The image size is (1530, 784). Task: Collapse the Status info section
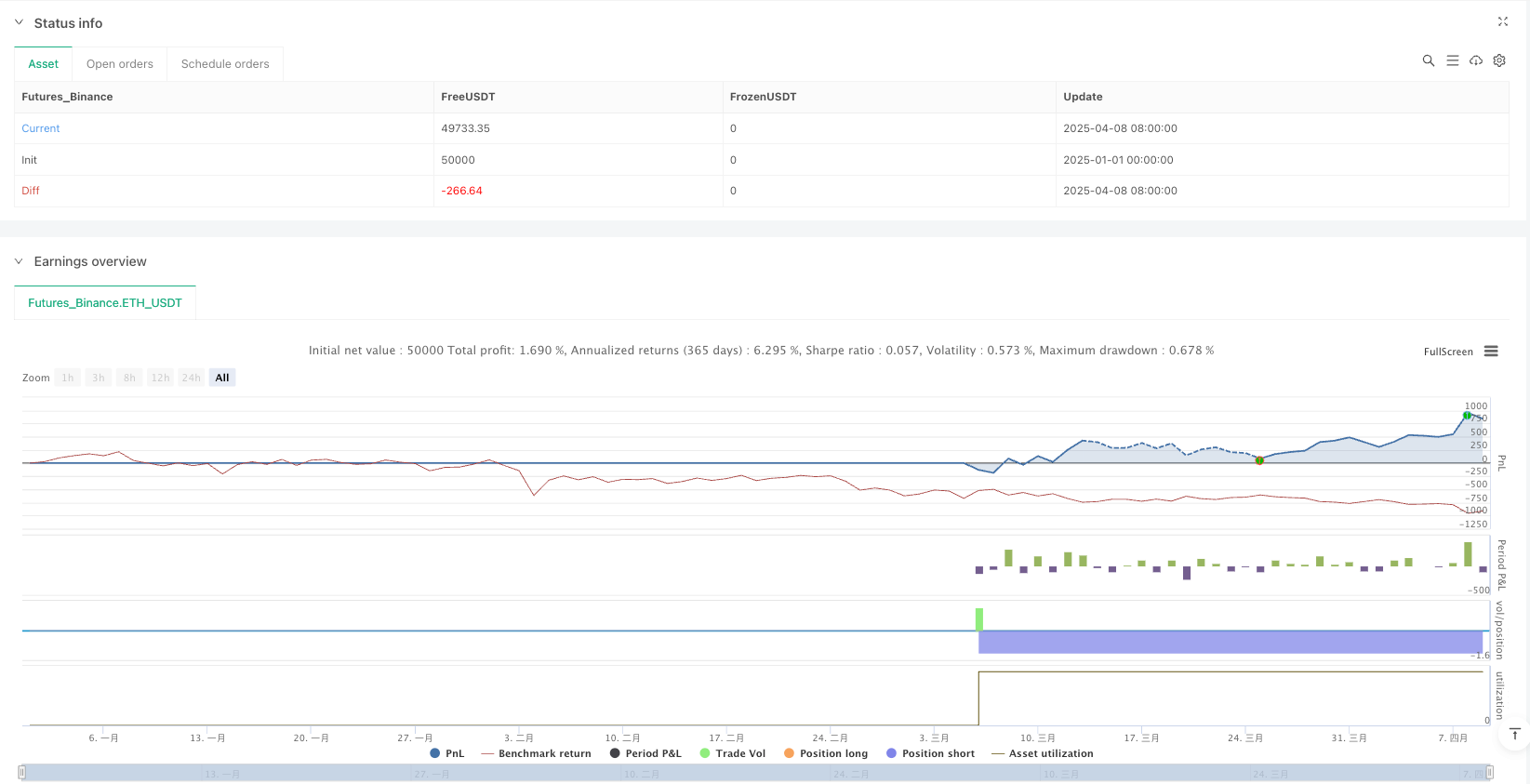19,22
